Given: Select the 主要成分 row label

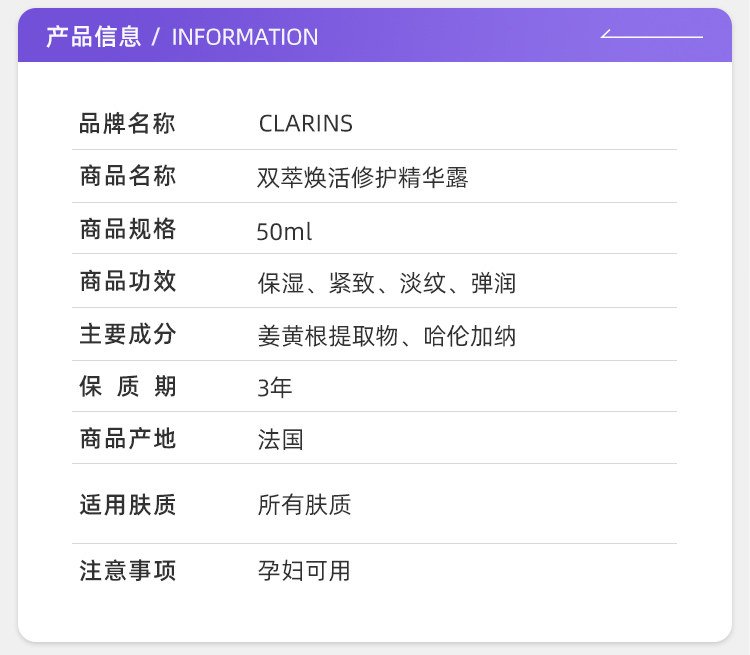Looking at the screenshot, I should pyautogui.click(x=128, y=334).
